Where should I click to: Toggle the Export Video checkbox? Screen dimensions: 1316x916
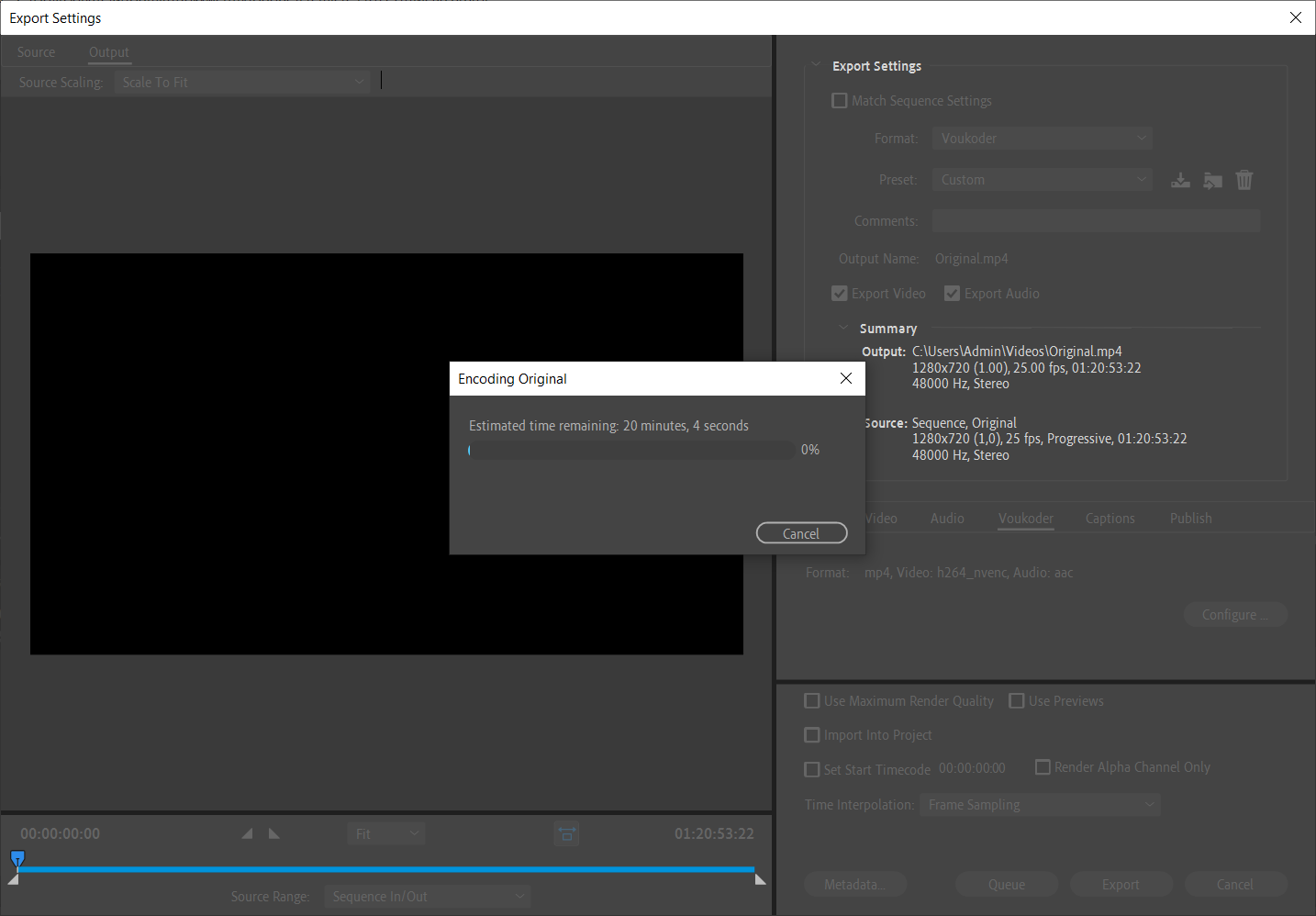pos(840,294)
